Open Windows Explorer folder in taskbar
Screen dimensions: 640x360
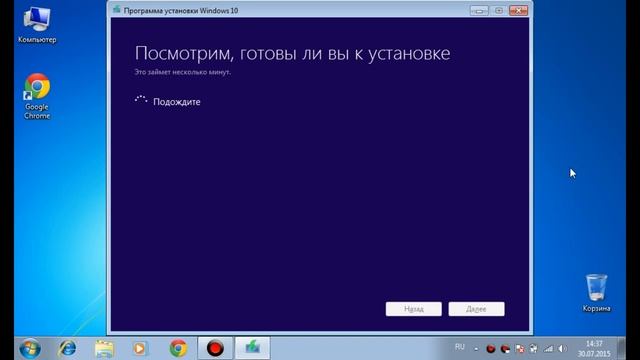tap(104, 349)
